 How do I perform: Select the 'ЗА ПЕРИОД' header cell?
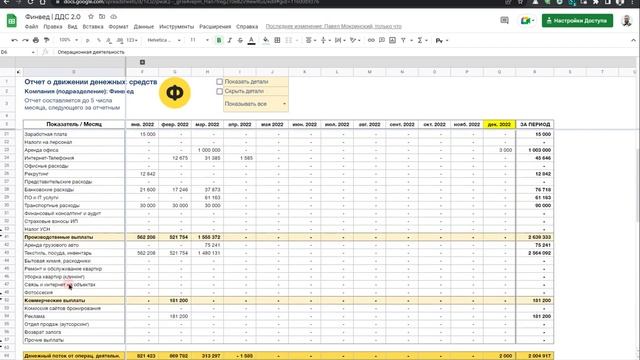tap(535, 124)
